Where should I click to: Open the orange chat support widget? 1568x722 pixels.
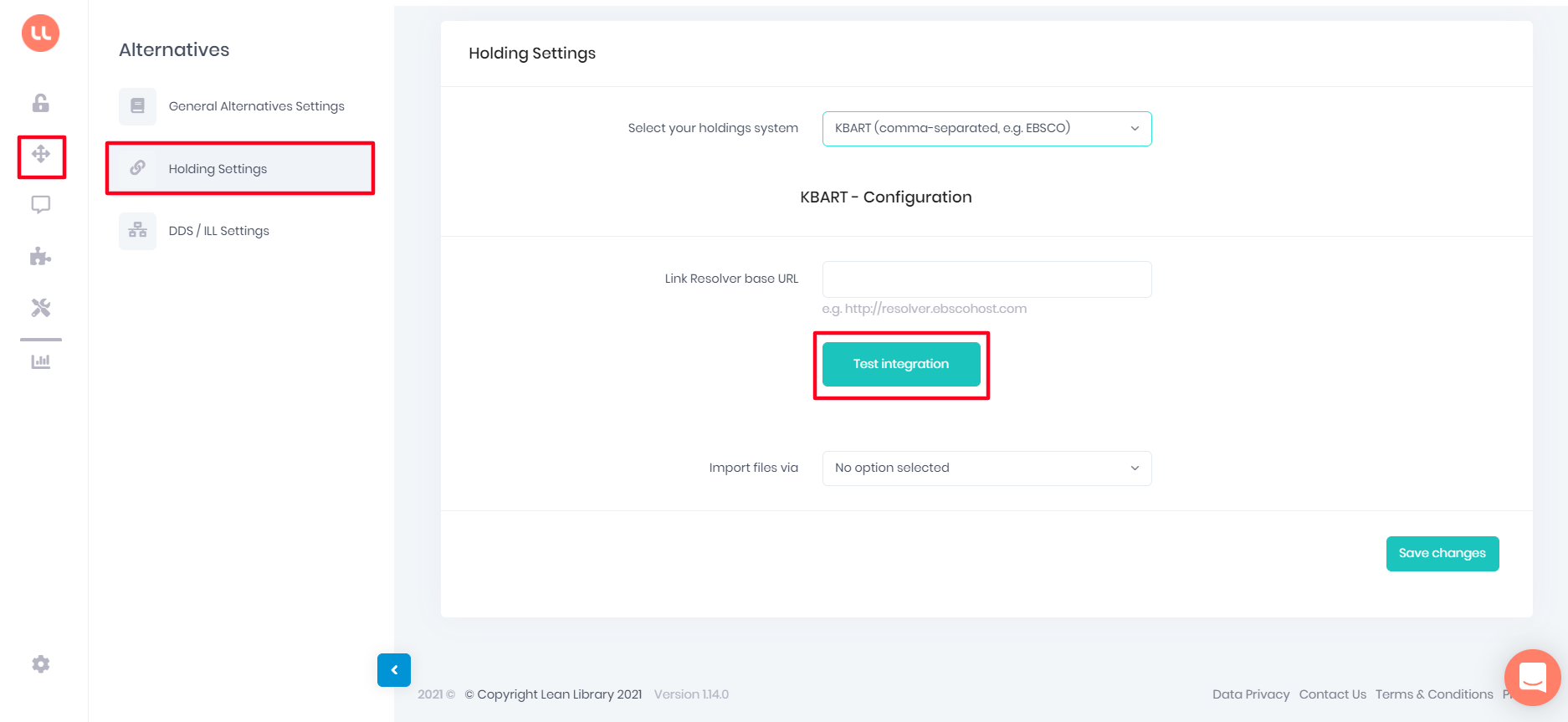(x=1533, y=678)
